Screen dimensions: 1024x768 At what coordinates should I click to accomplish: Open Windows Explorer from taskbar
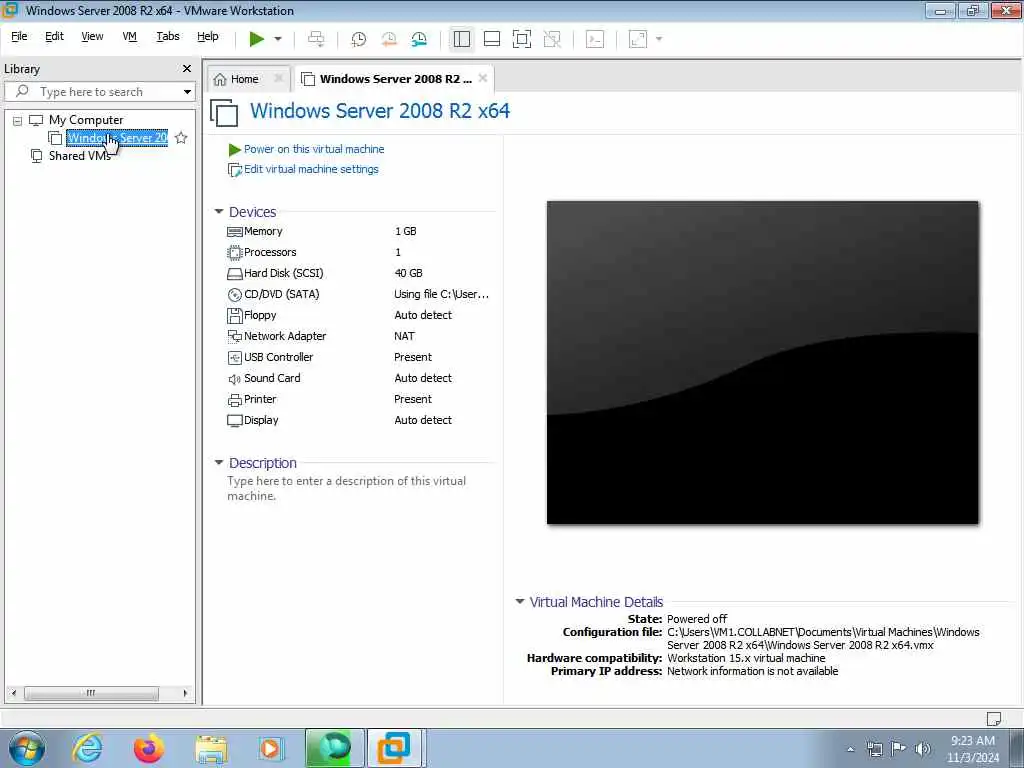(x=211, y=748)
